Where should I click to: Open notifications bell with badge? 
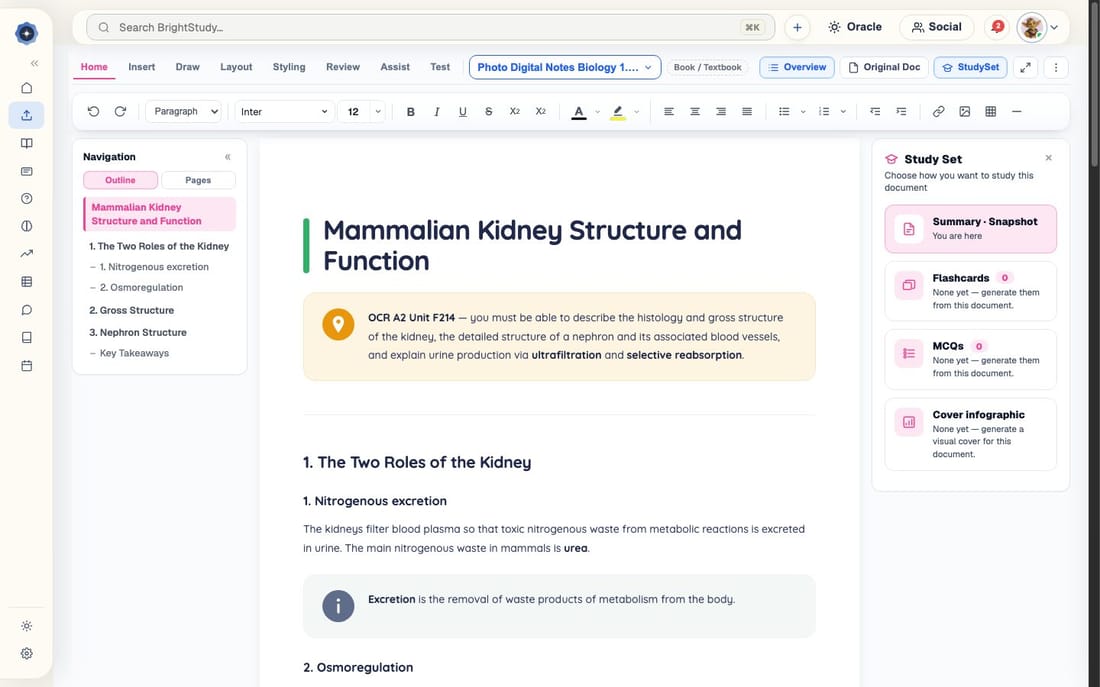996,27
